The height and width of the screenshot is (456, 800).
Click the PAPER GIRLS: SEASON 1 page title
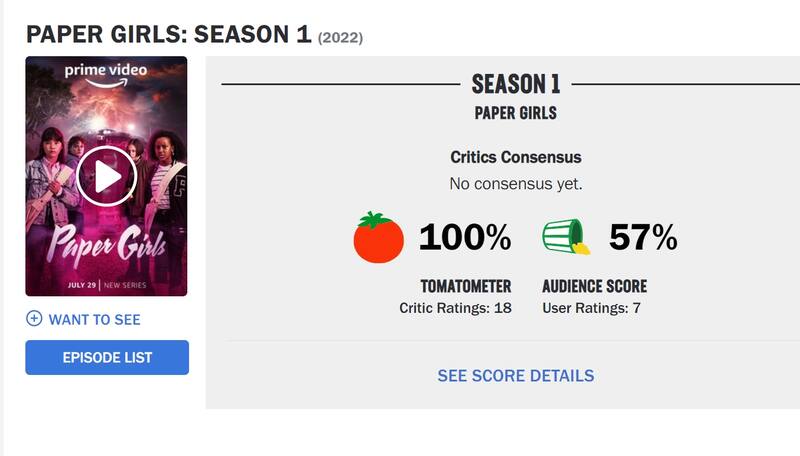[x=169, y=34]
